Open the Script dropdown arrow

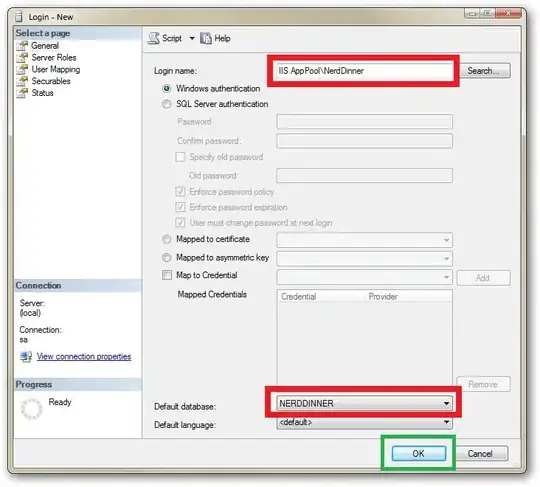(x=192, y=38)
